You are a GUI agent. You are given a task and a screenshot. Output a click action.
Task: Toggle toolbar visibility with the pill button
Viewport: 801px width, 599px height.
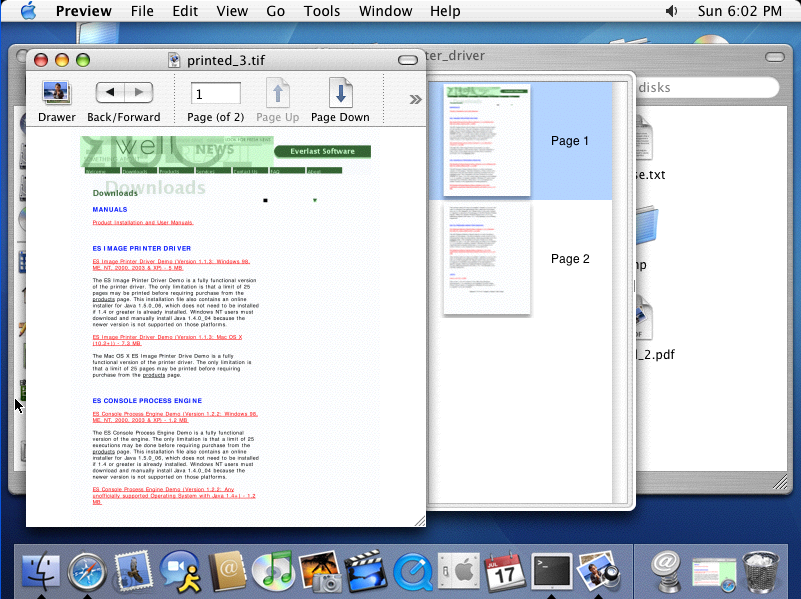[408, 61]
